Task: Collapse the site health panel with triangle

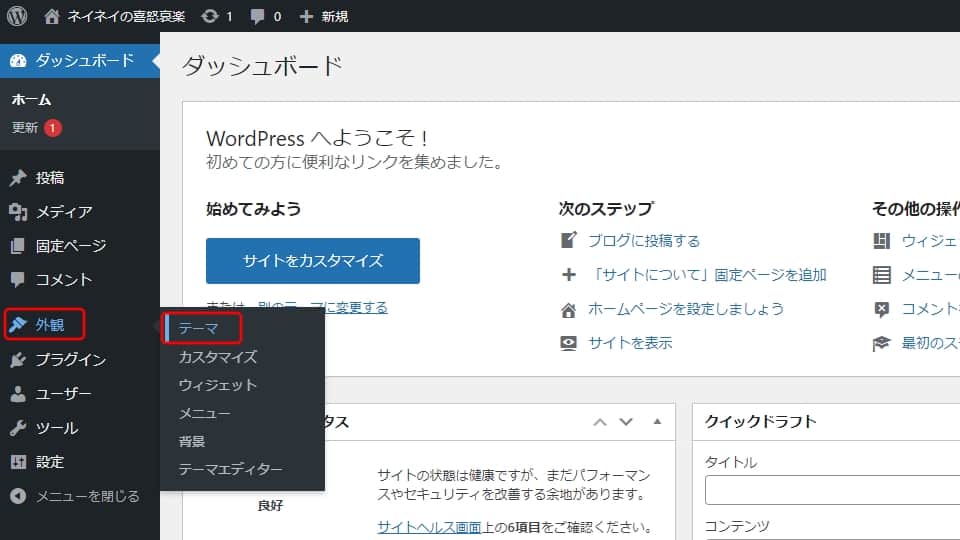Action: [x=657, y=421]
